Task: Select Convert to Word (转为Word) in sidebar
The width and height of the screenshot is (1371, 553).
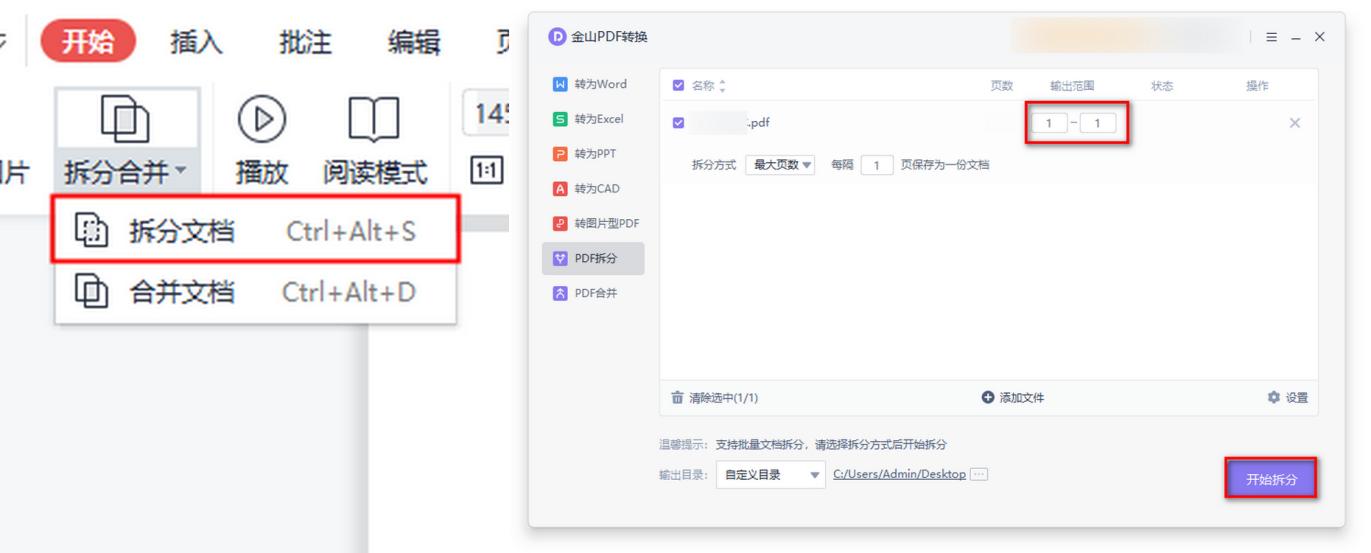Action: [595, 84]
